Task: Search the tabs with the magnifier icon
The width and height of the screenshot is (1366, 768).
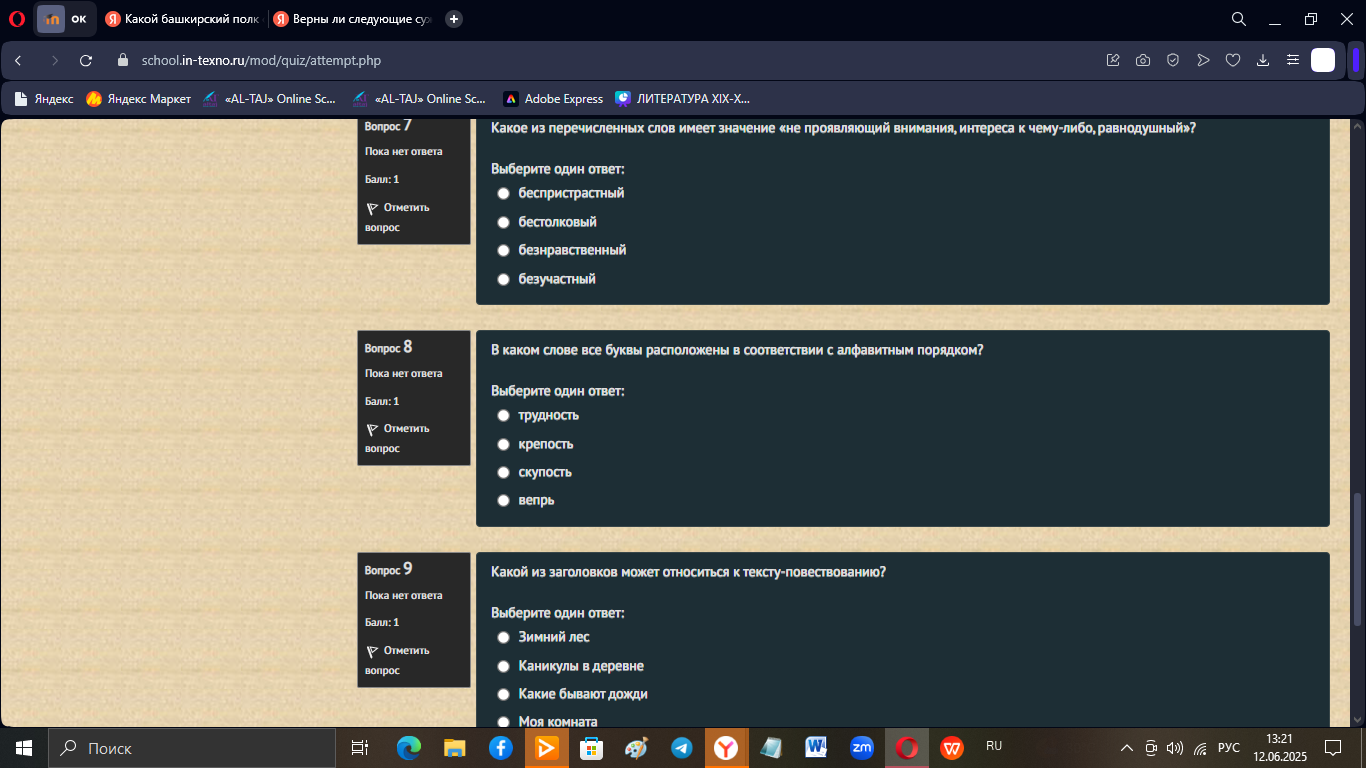Action: pos(1238,18)
